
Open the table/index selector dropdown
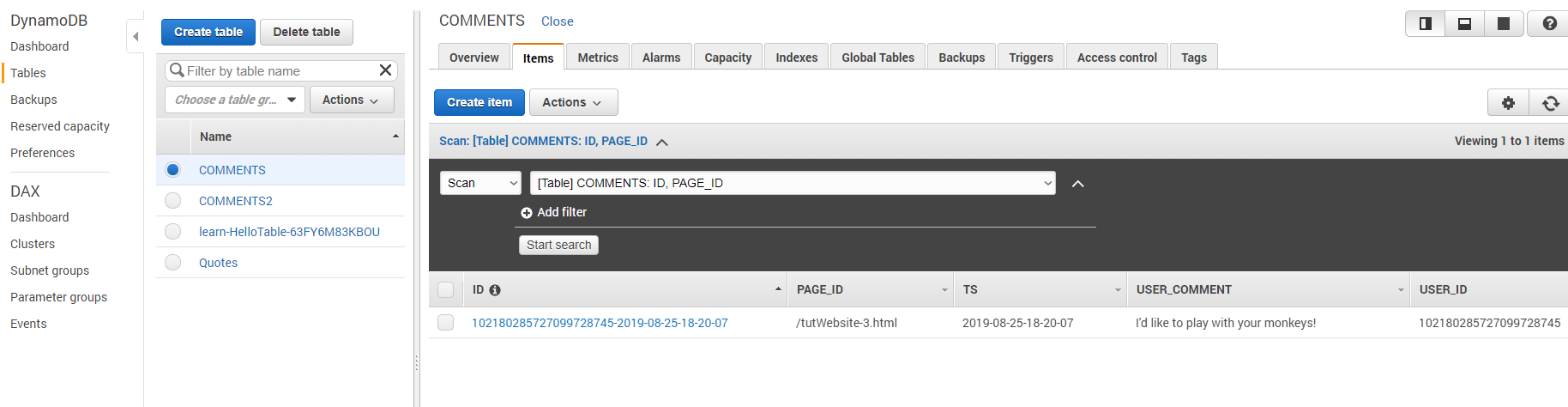pos(793,183)
